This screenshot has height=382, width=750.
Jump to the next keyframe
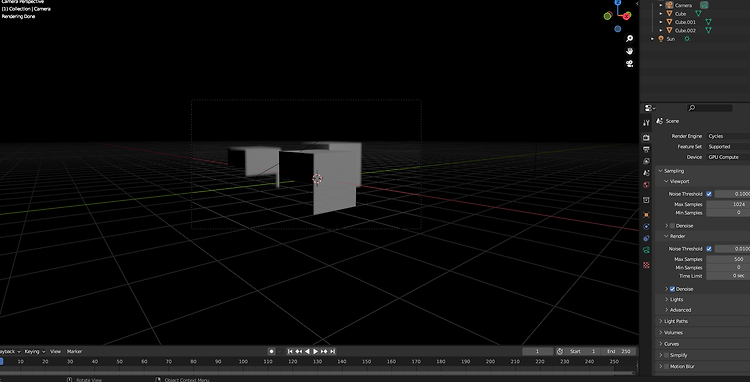point(324,351)
